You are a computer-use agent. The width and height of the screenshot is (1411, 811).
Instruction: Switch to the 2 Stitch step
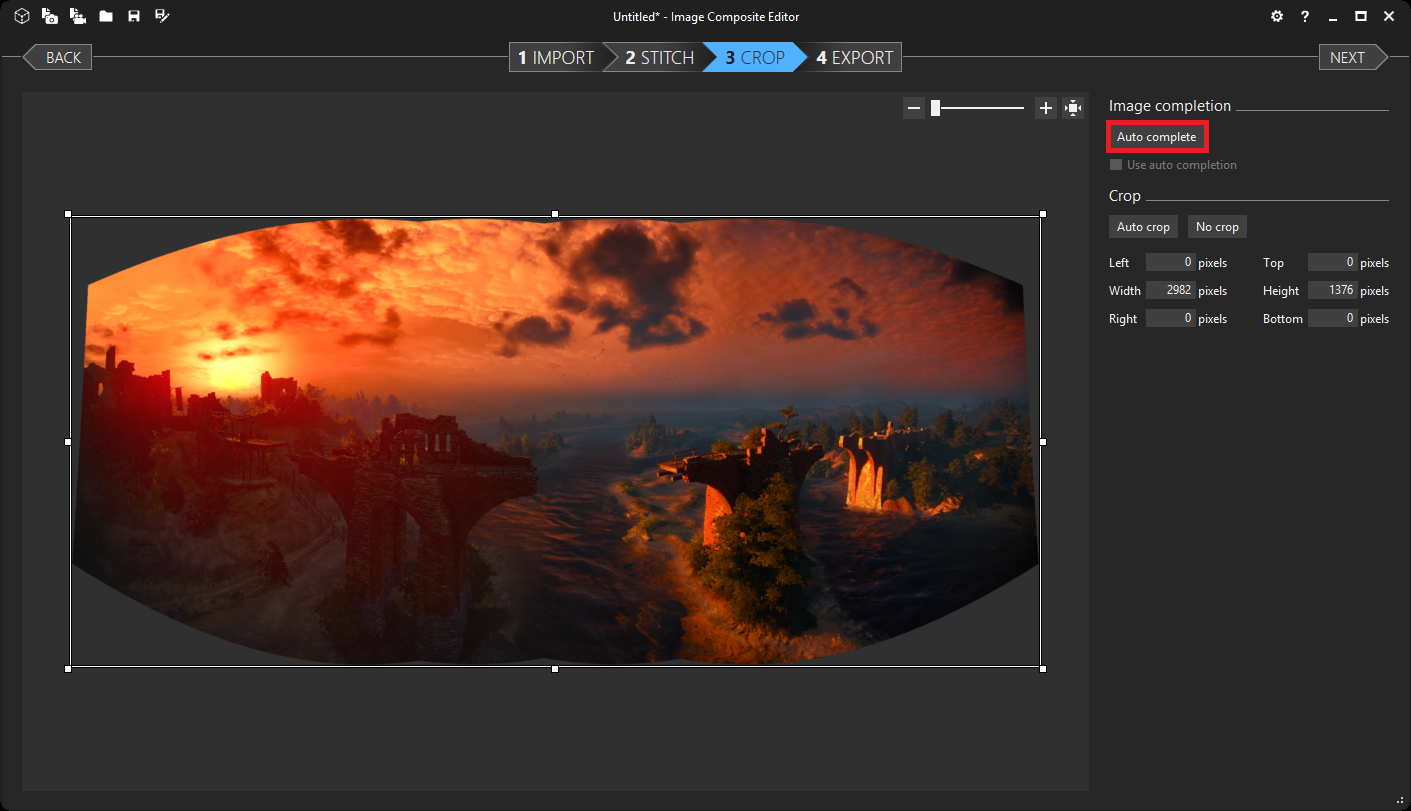659,57
